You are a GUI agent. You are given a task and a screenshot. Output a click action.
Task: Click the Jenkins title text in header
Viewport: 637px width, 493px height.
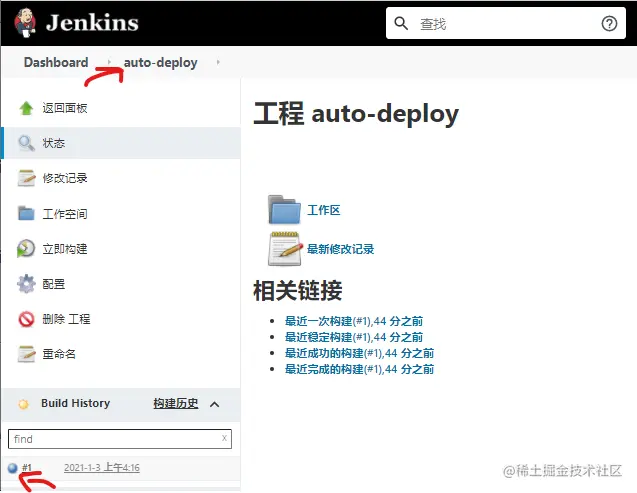click(92, 23)
